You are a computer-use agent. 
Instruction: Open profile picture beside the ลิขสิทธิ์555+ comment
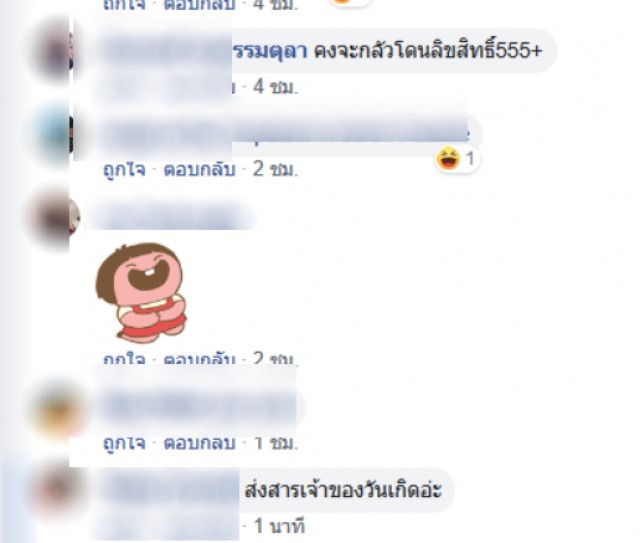[53, 51]
